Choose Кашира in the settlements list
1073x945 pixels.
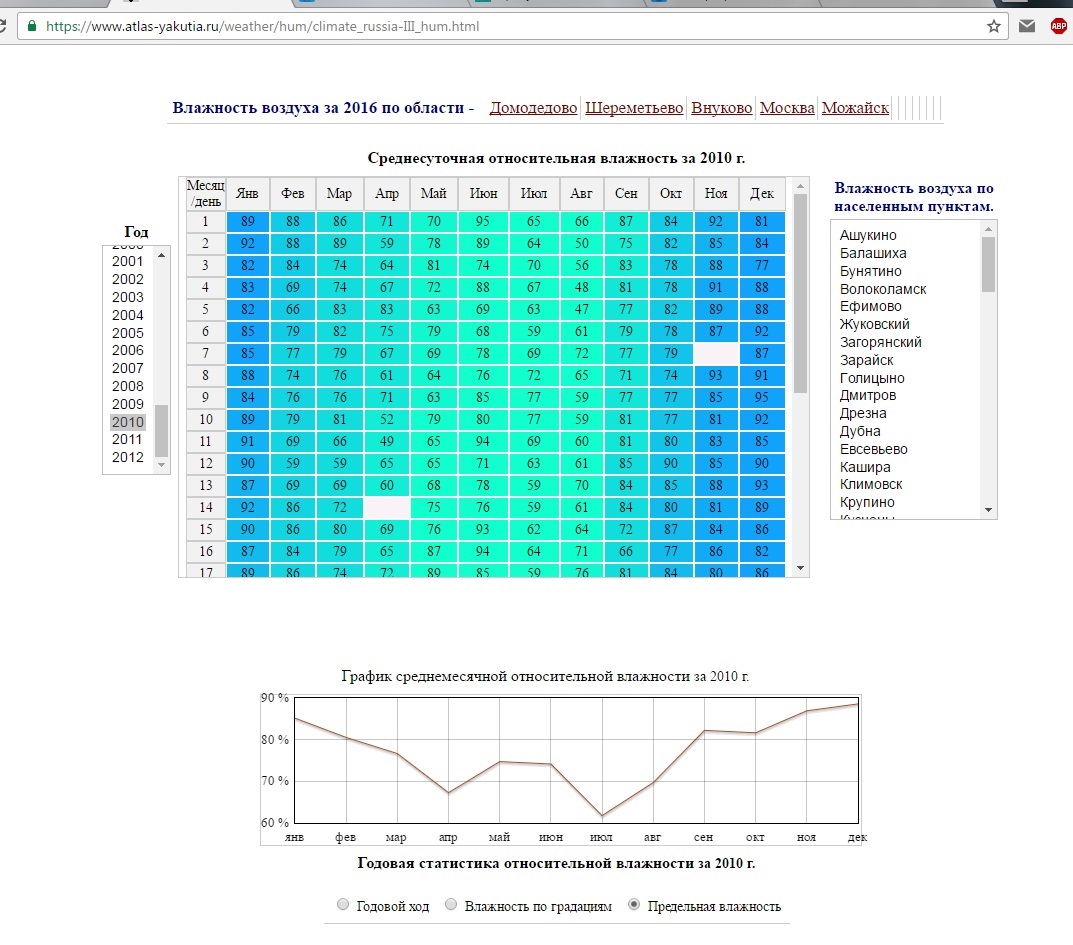click(865, 467)
